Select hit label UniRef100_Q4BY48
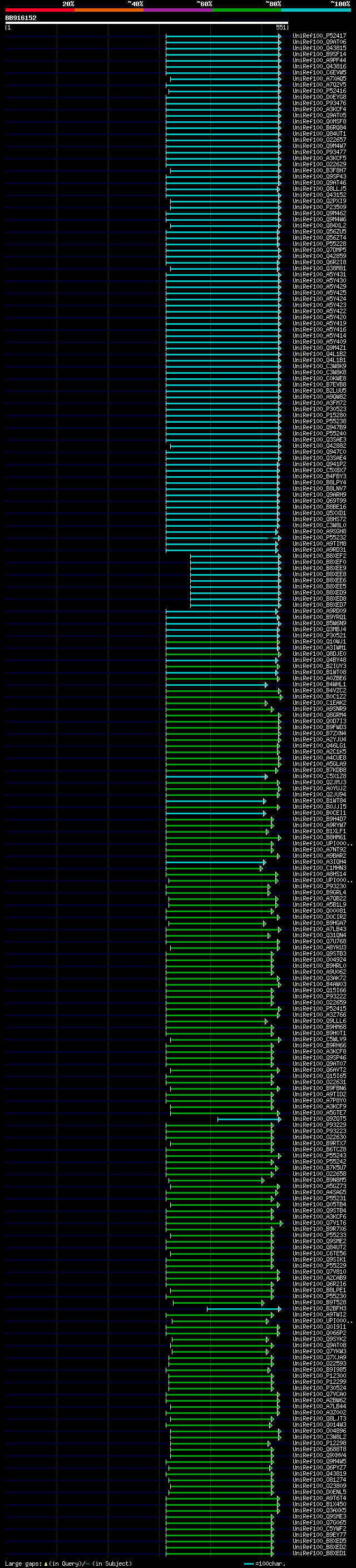Viewport: 356px width, 1568px height. pos(319,660)
